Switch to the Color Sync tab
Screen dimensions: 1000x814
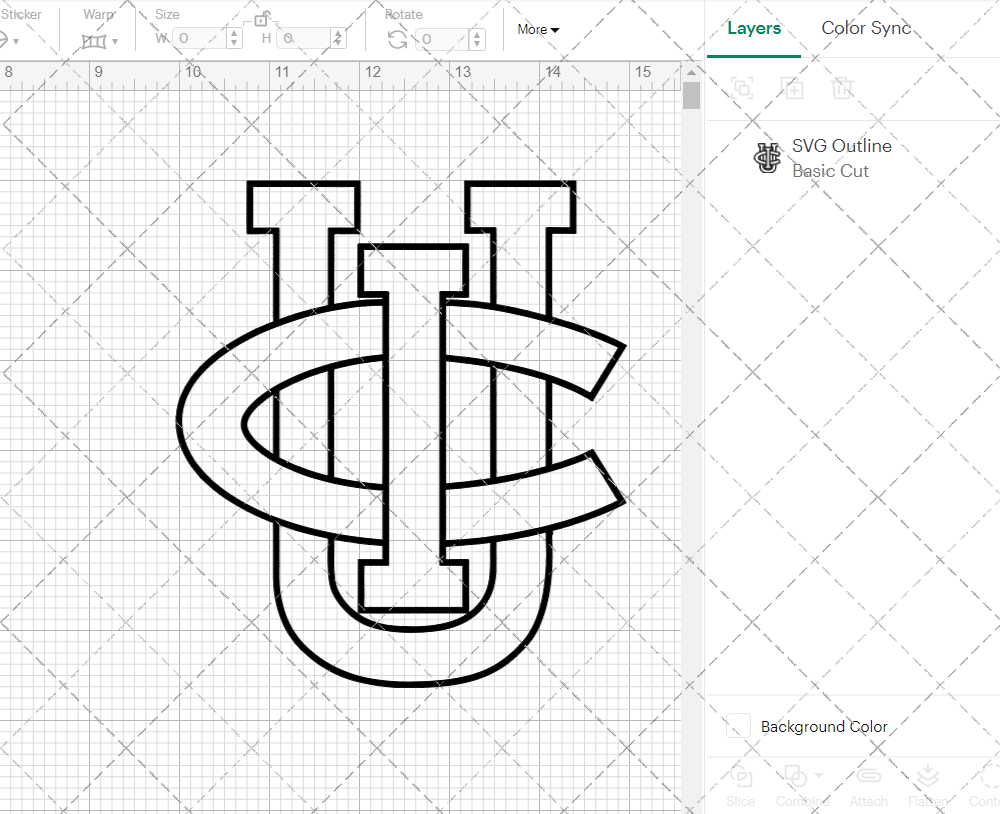pos(866,28)
